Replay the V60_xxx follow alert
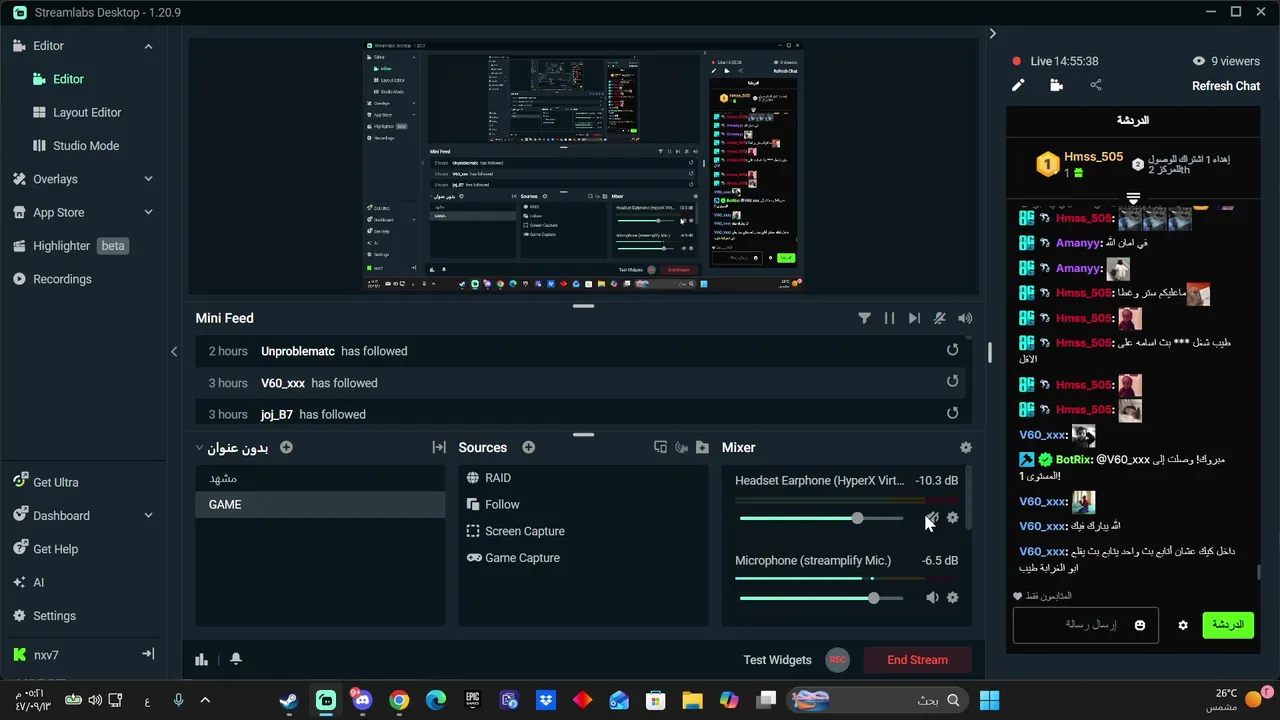This screenshot has width=1280, height=720. (952, 381)
